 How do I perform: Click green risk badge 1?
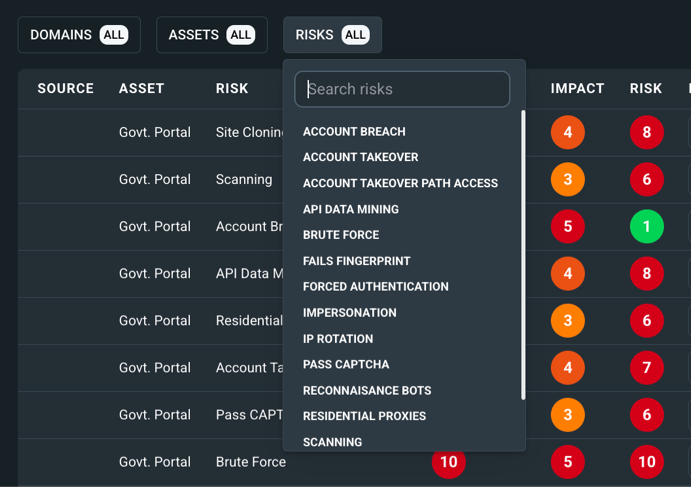coord(646,226)
